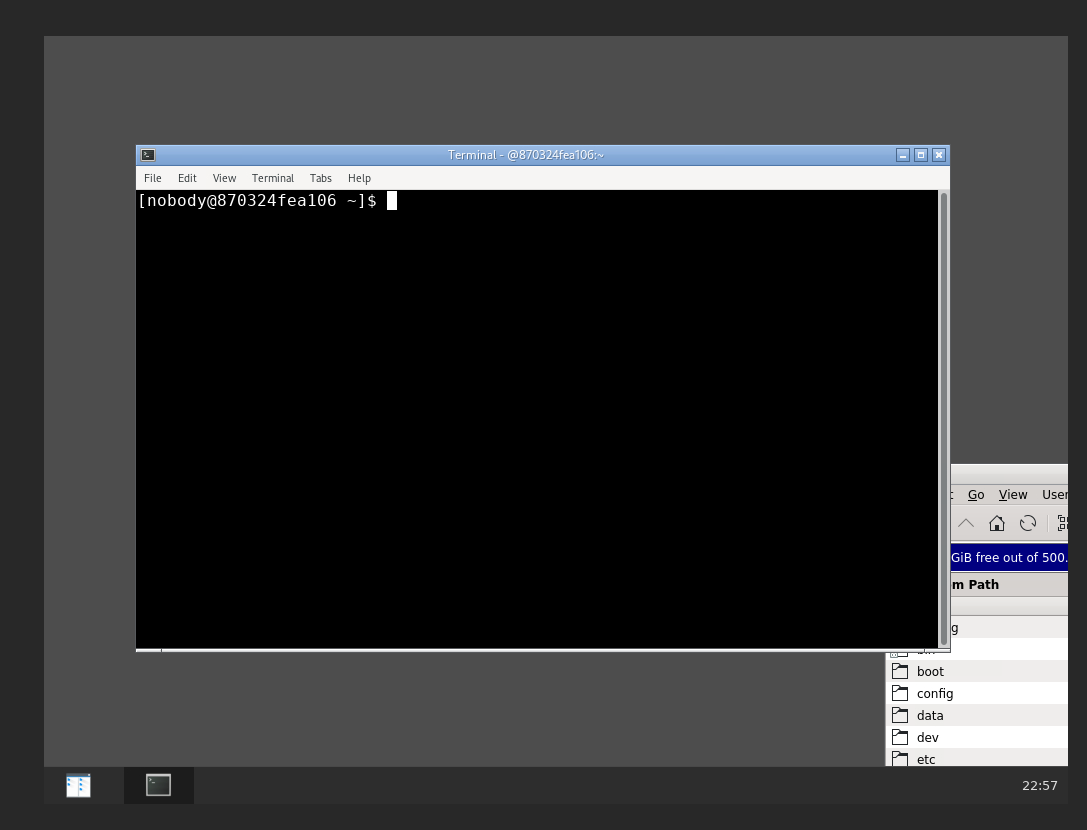1087x830 pixels.
Task: Click the boot folder icon
Action: (x=900, y=671)
